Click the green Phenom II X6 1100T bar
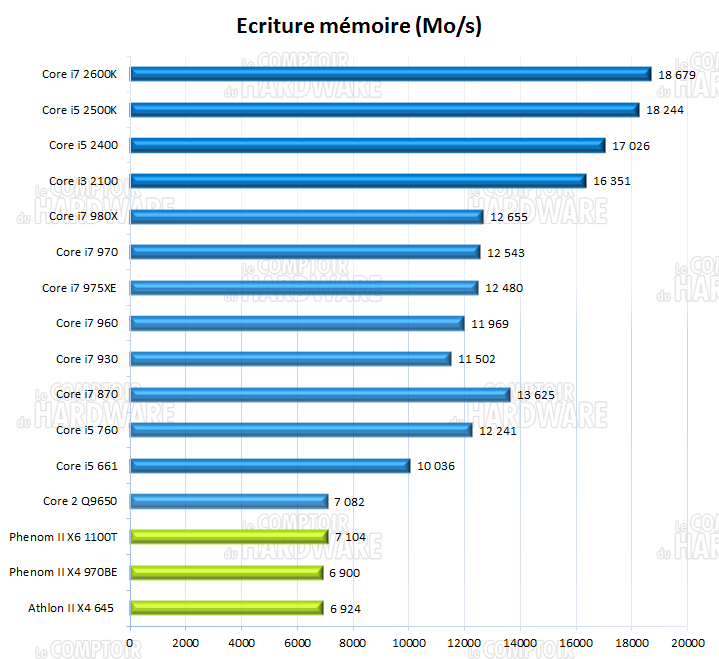This screenshot has width=719, height=659. click(229, 537)
